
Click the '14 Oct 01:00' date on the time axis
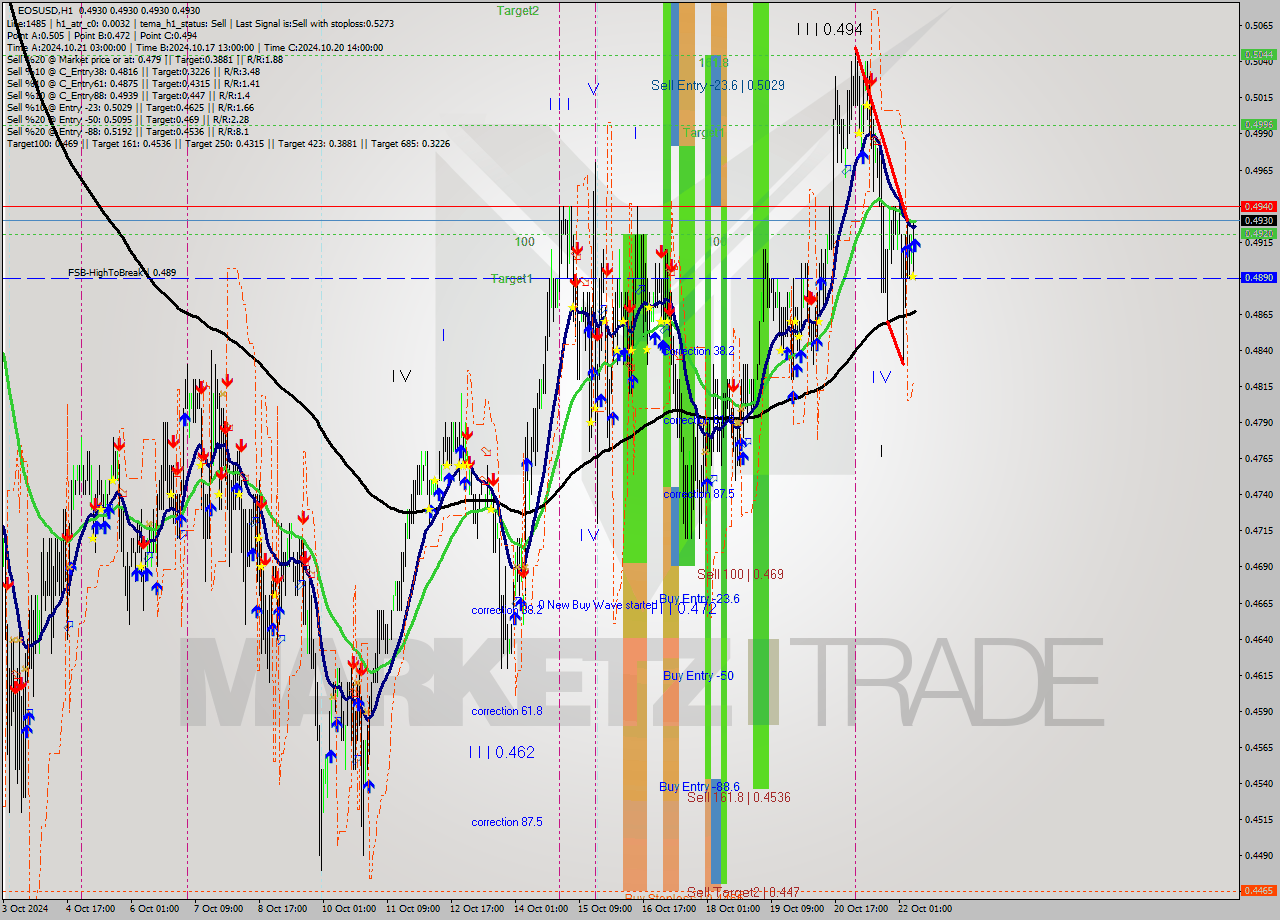pos(541,909)
